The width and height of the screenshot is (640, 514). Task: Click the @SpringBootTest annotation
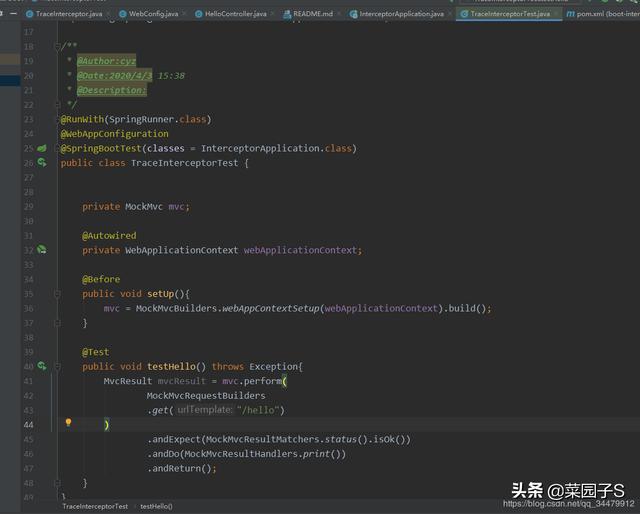[x=101, y=148]
